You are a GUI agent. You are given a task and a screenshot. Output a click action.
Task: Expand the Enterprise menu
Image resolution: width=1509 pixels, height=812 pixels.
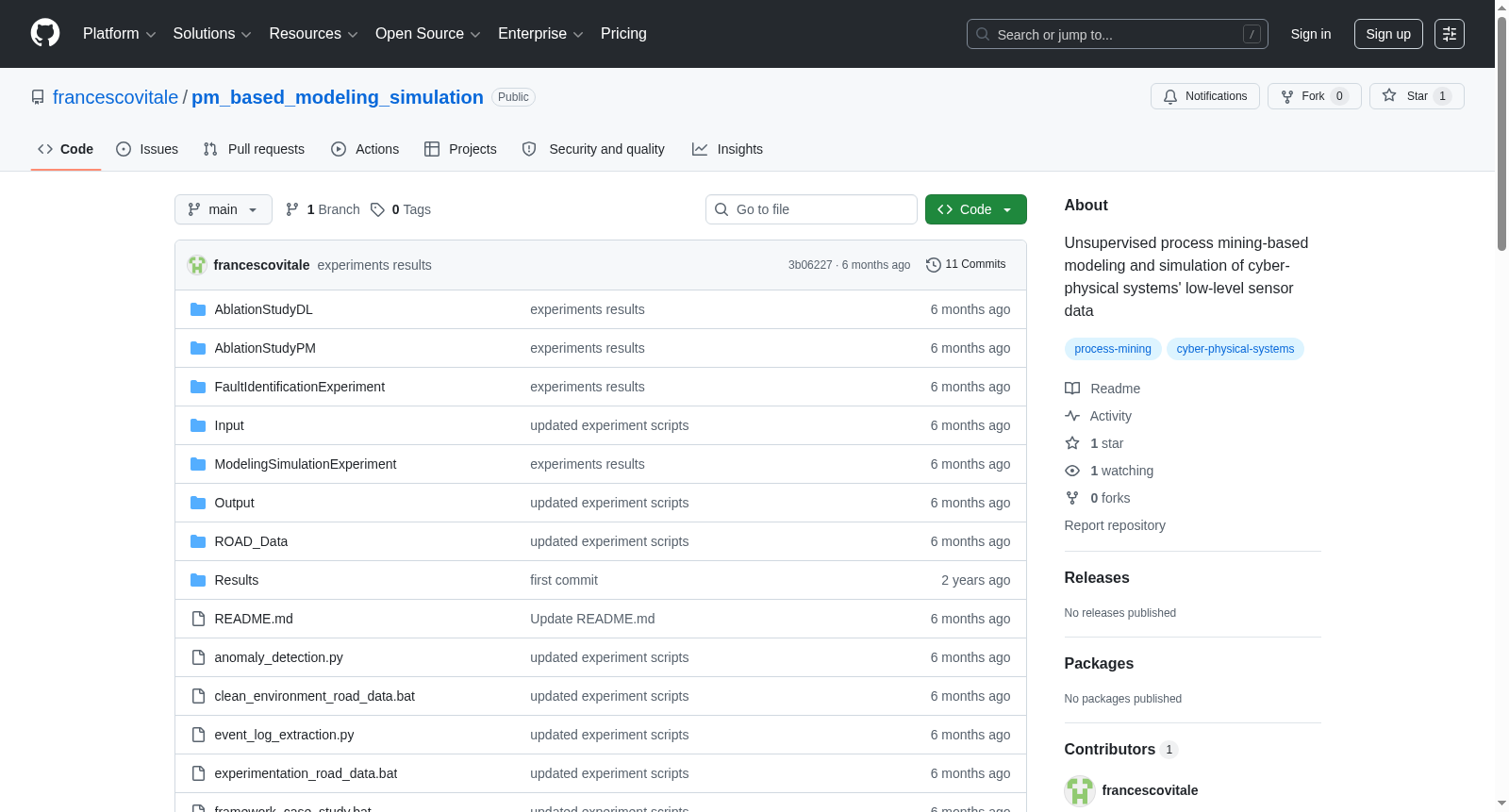tap(540, 34)
